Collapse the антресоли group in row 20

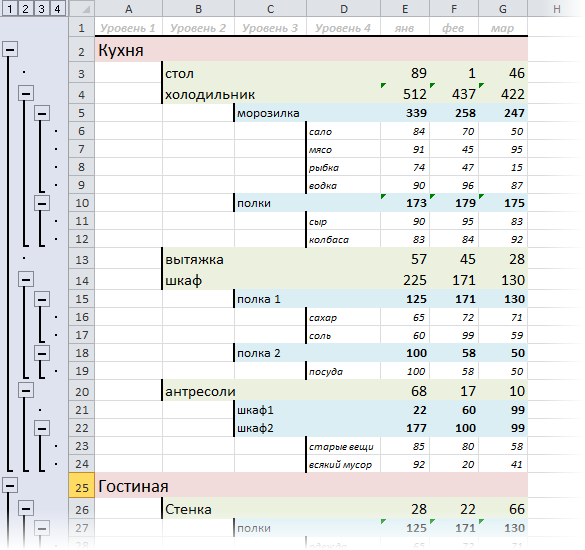point(26,391)
